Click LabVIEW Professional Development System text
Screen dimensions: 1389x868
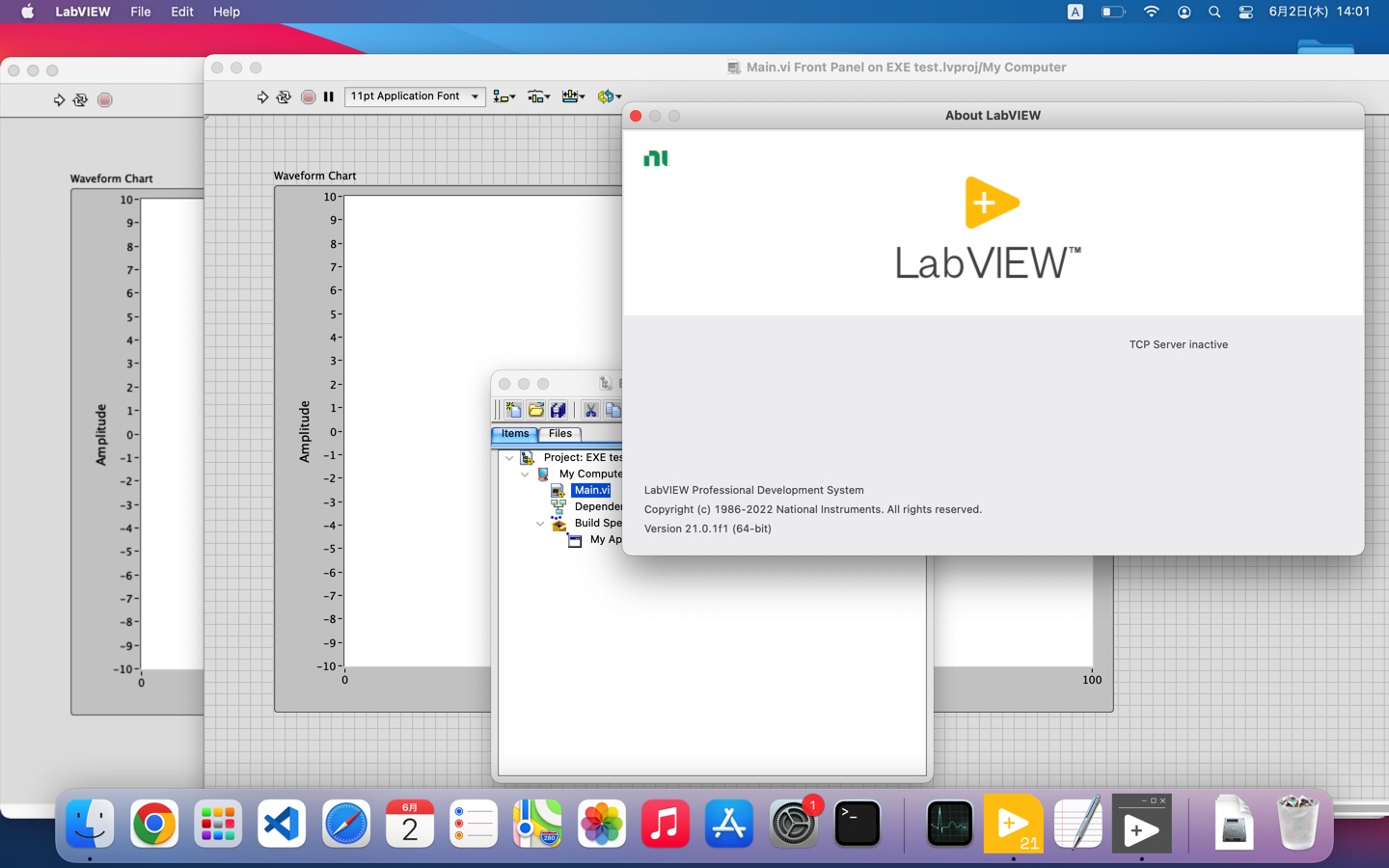[754, 490]
